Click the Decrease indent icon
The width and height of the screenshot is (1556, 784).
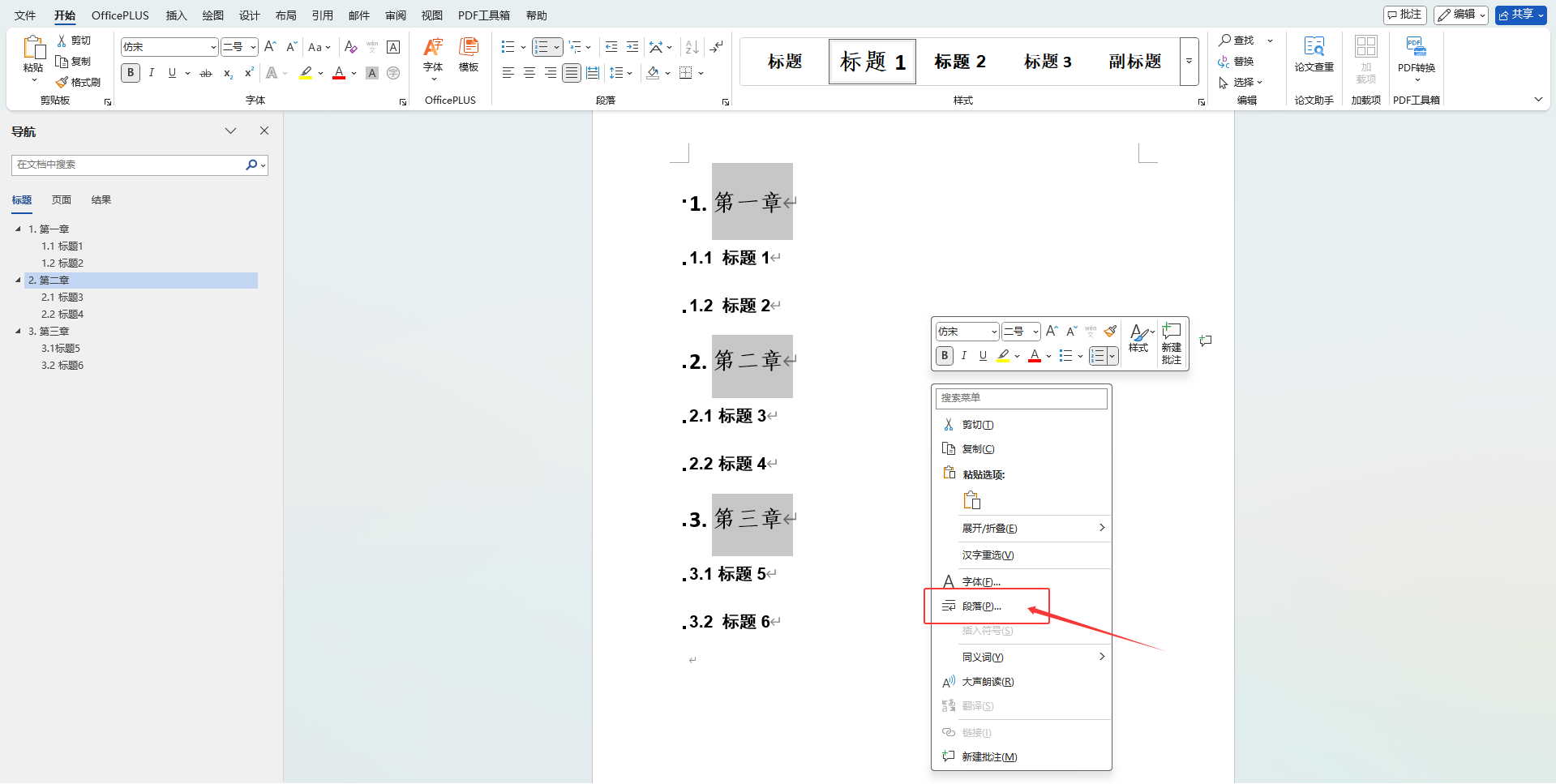[x=611, y=47]
